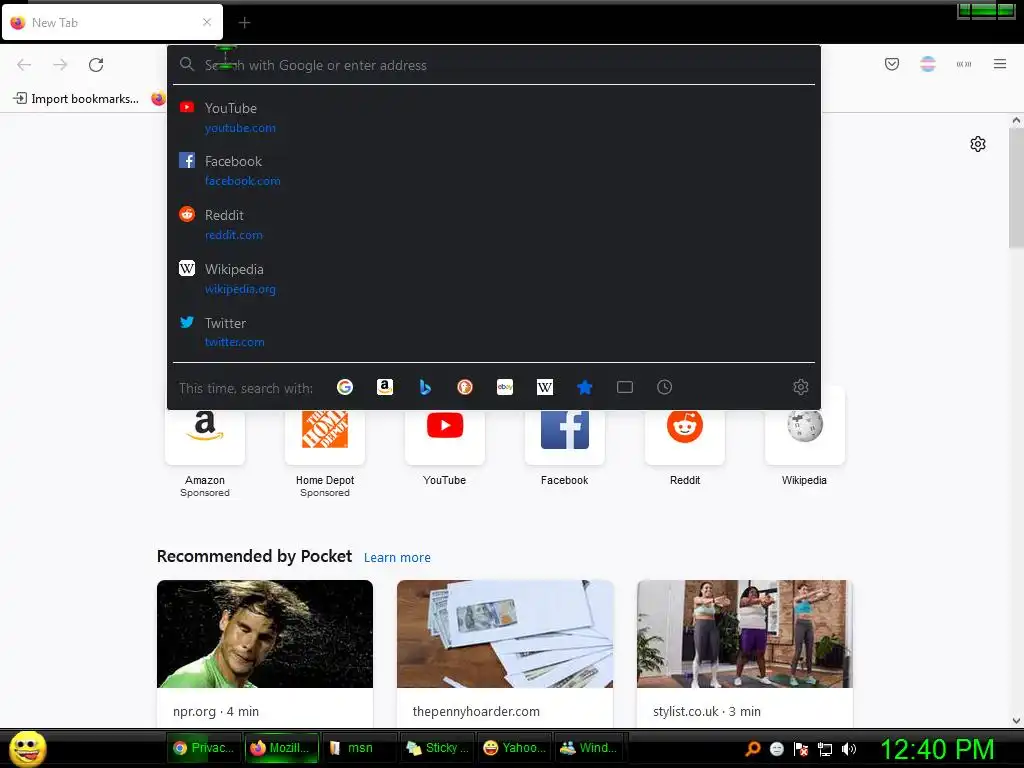Click the Learn more Pocket link
This screenshot has height=768, width=1024.
pos(397,558)
